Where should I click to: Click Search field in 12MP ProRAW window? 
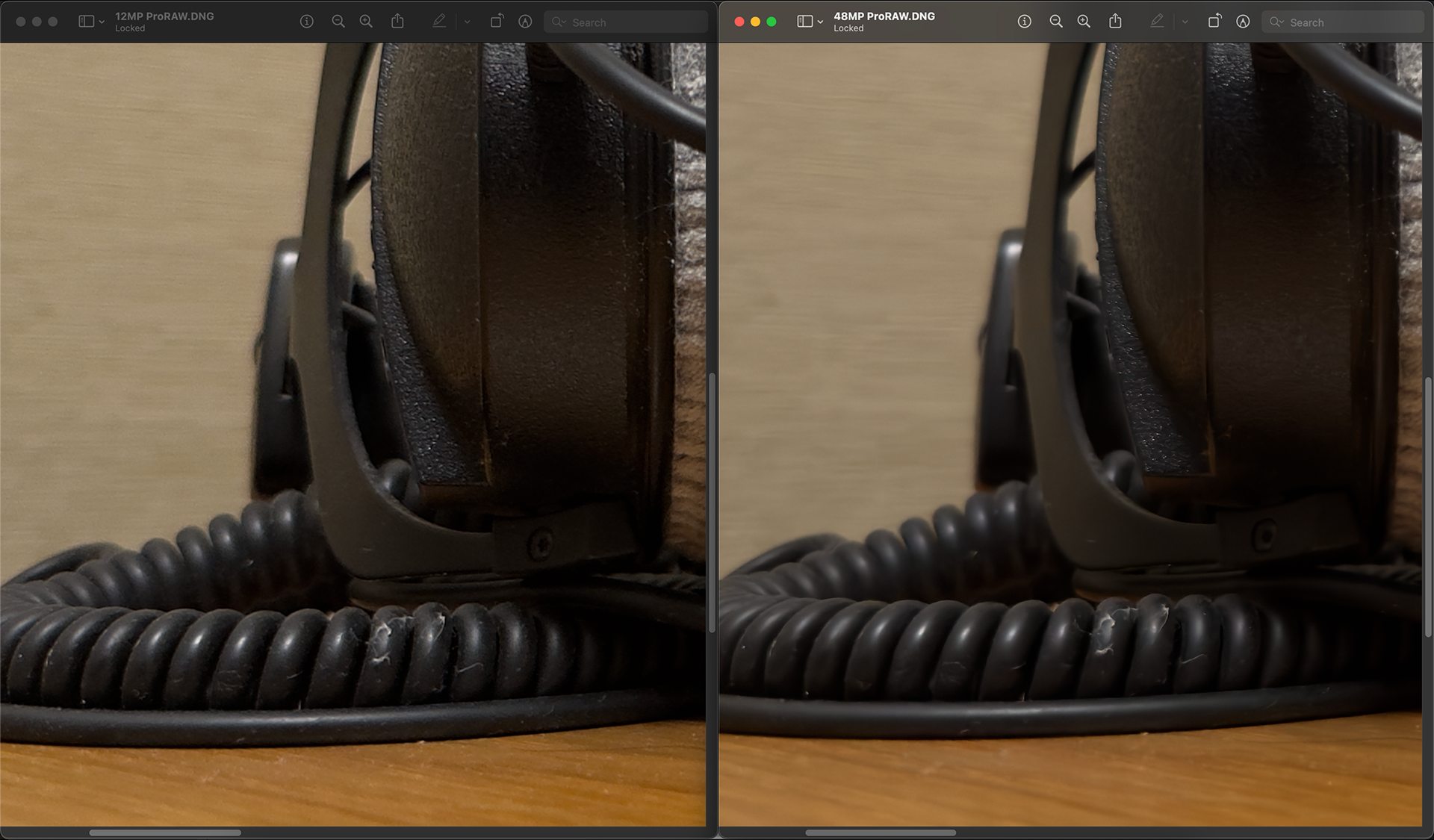click(626, 22)
